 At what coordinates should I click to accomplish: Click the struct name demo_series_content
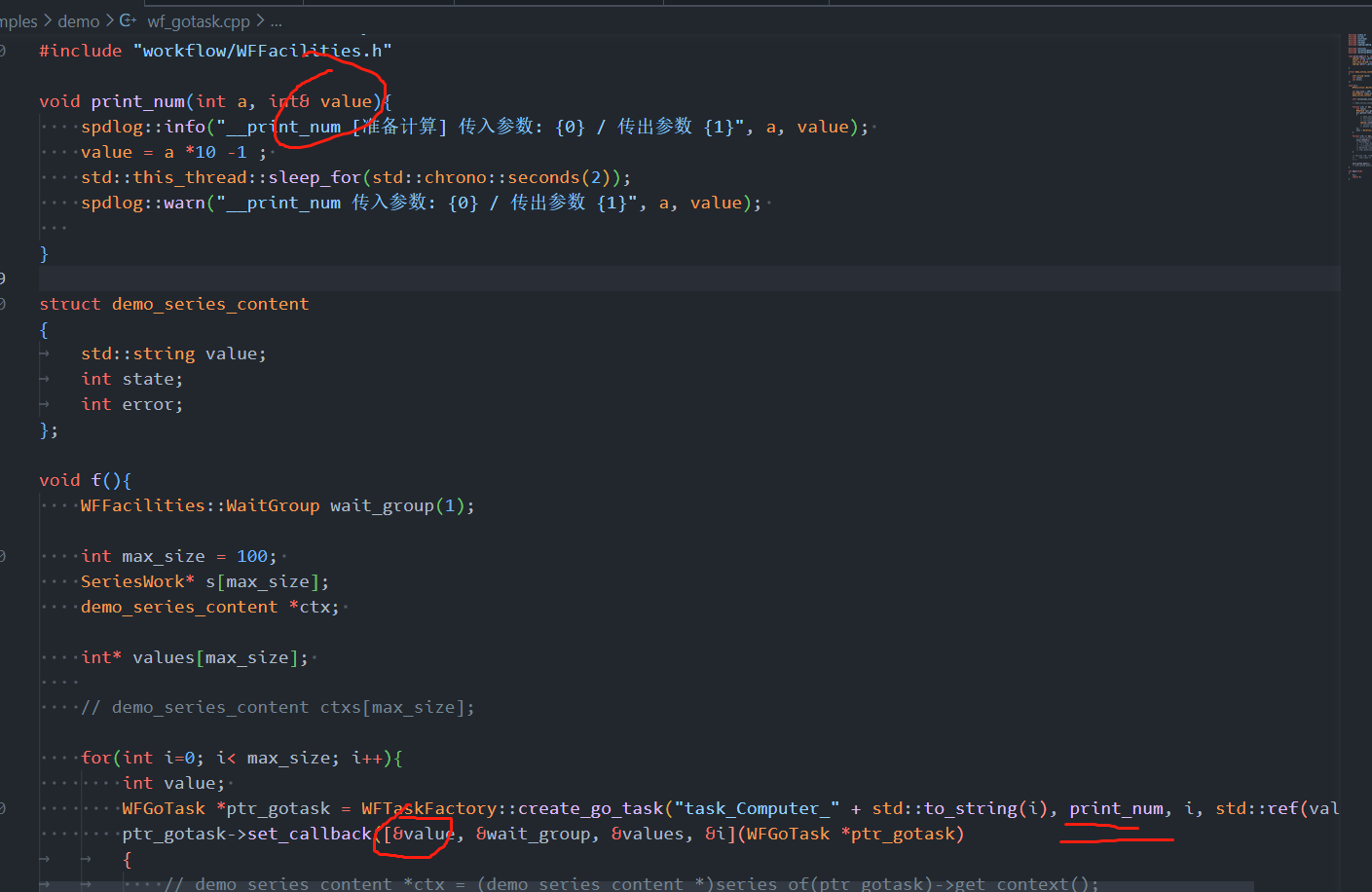click(209, 303)
